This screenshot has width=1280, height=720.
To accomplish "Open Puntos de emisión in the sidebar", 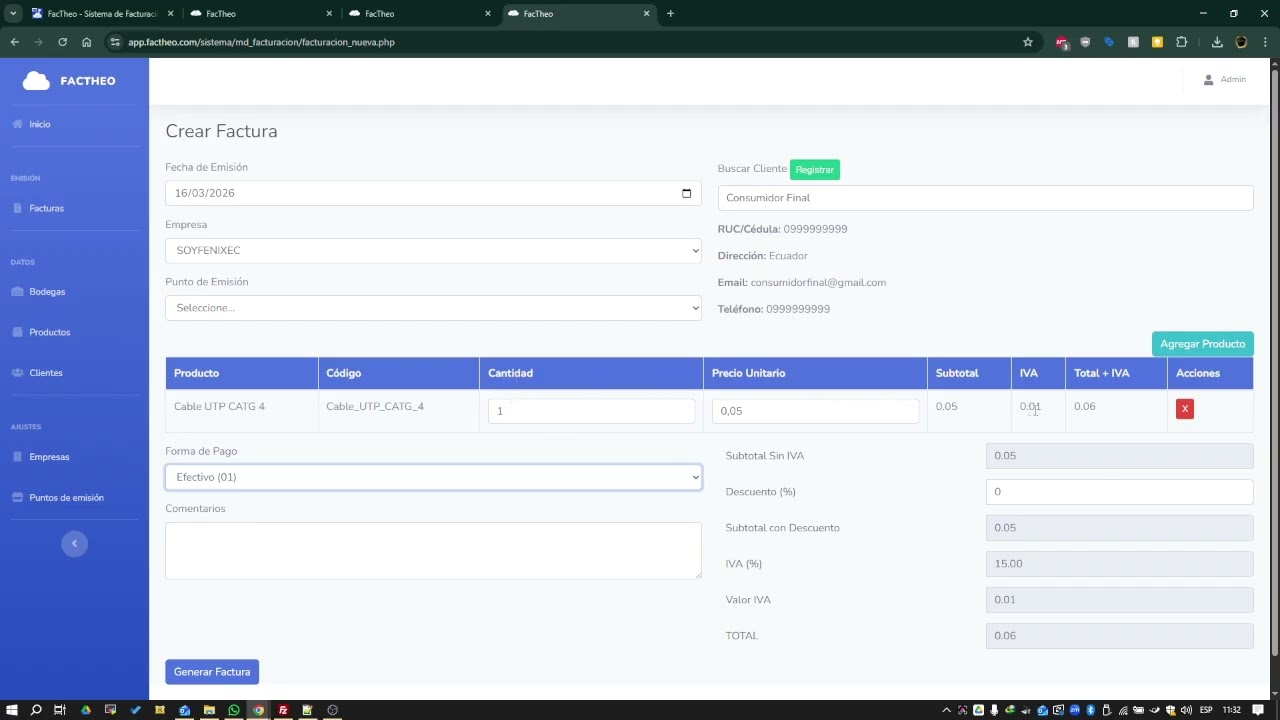I will tap(58, 497).
